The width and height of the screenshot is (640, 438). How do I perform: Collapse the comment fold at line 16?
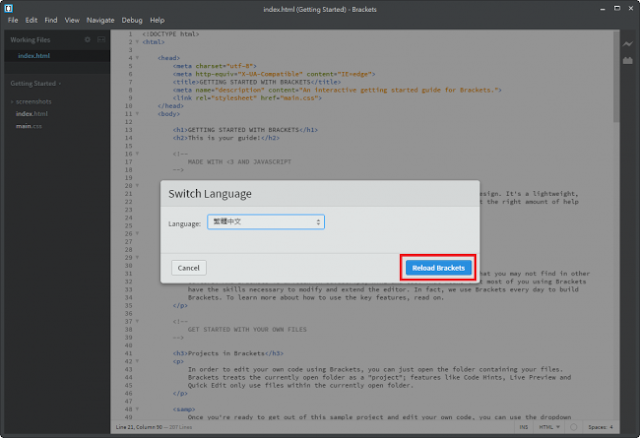point(137,153)
